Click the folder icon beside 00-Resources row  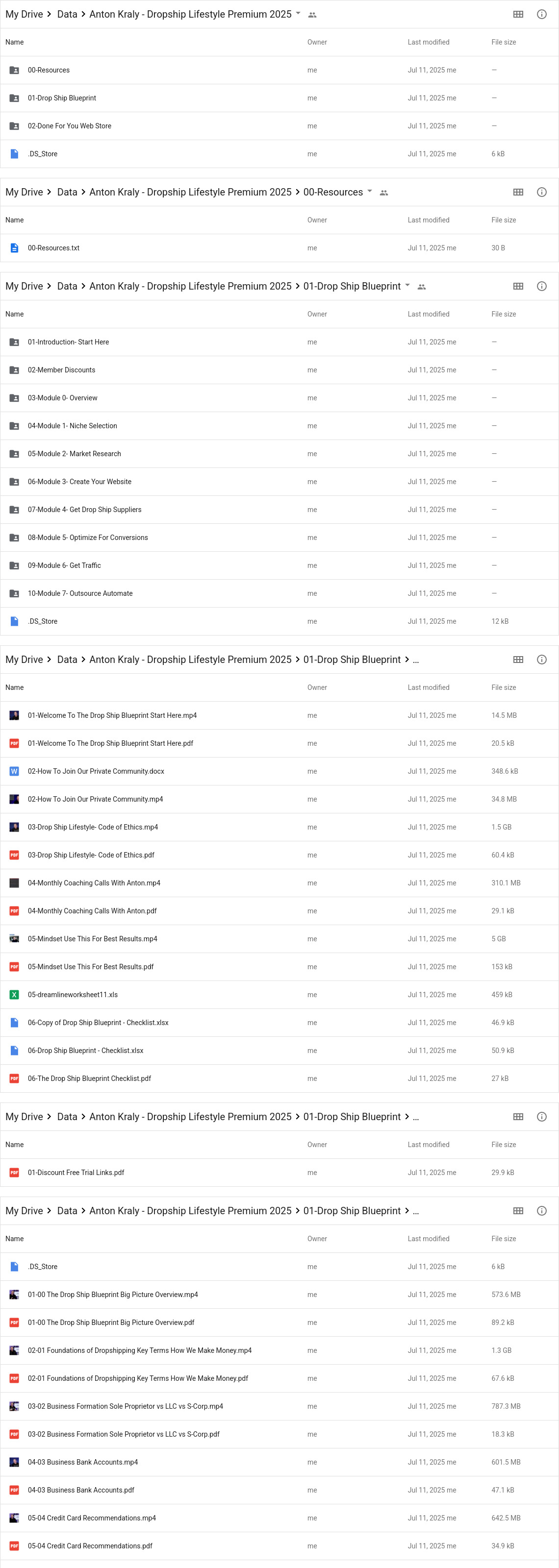(14, 70)
